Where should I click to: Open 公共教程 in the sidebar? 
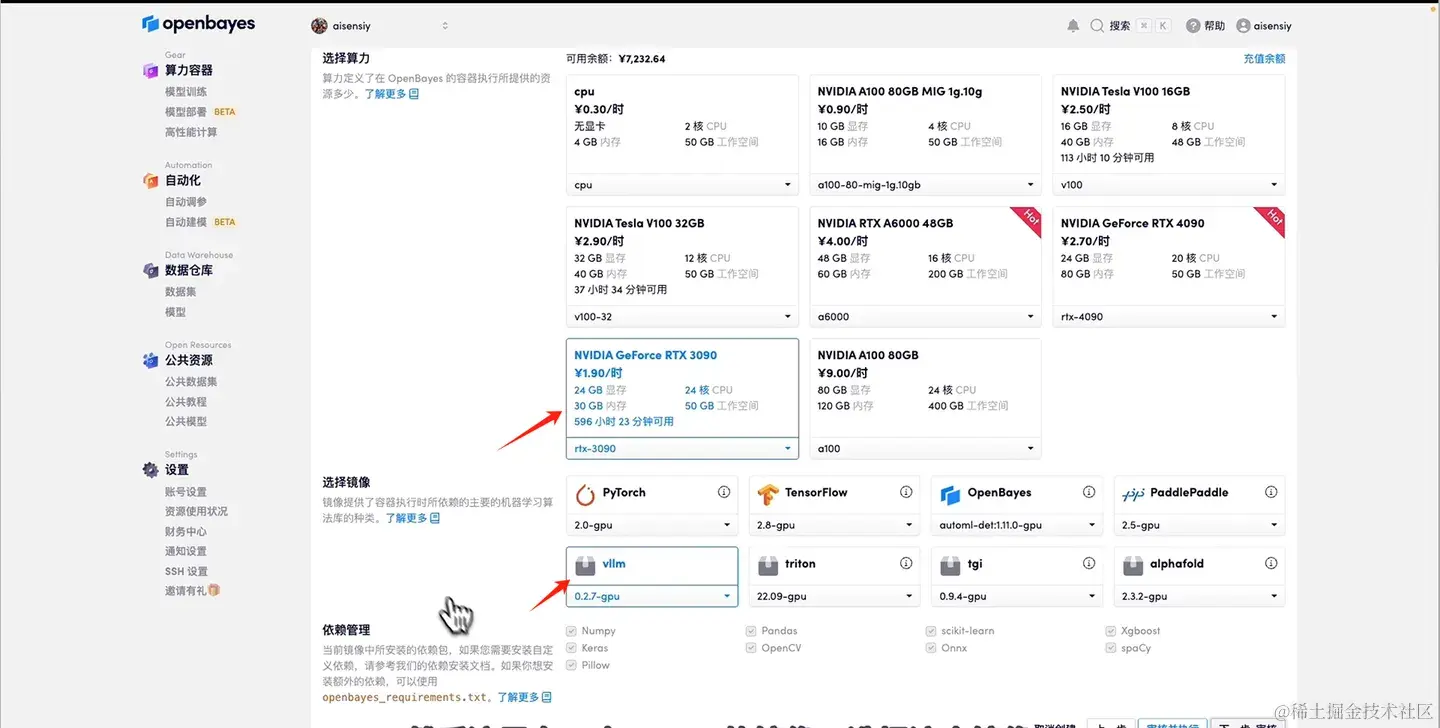[x=186, y=402]
